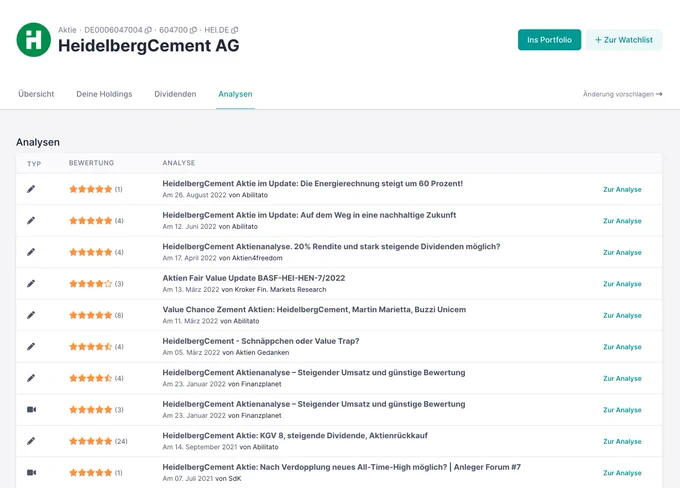Copy ISIN DE0006047004 with the copy icon

[x=148, y=30]
